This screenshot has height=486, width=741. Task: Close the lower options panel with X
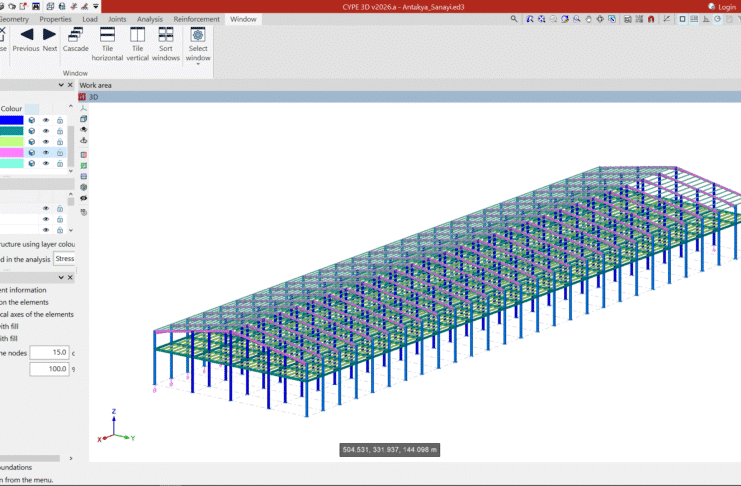tap(70, 278)
